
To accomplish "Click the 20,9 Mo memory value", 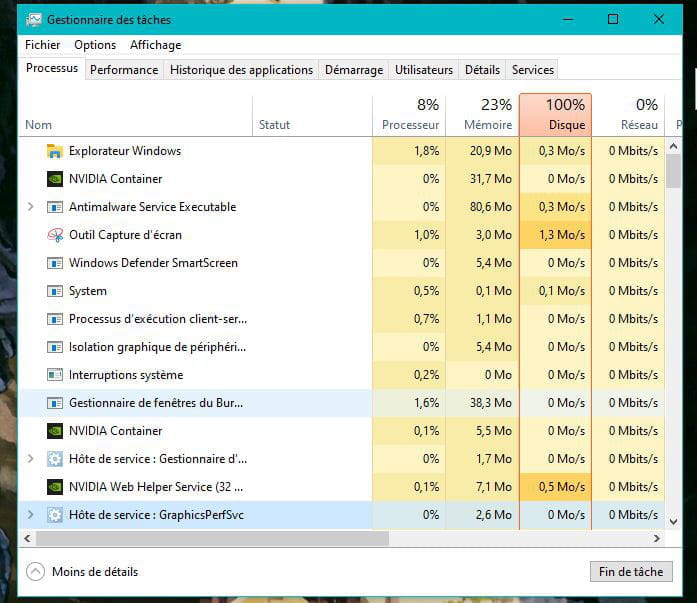I will pos(491,151).
